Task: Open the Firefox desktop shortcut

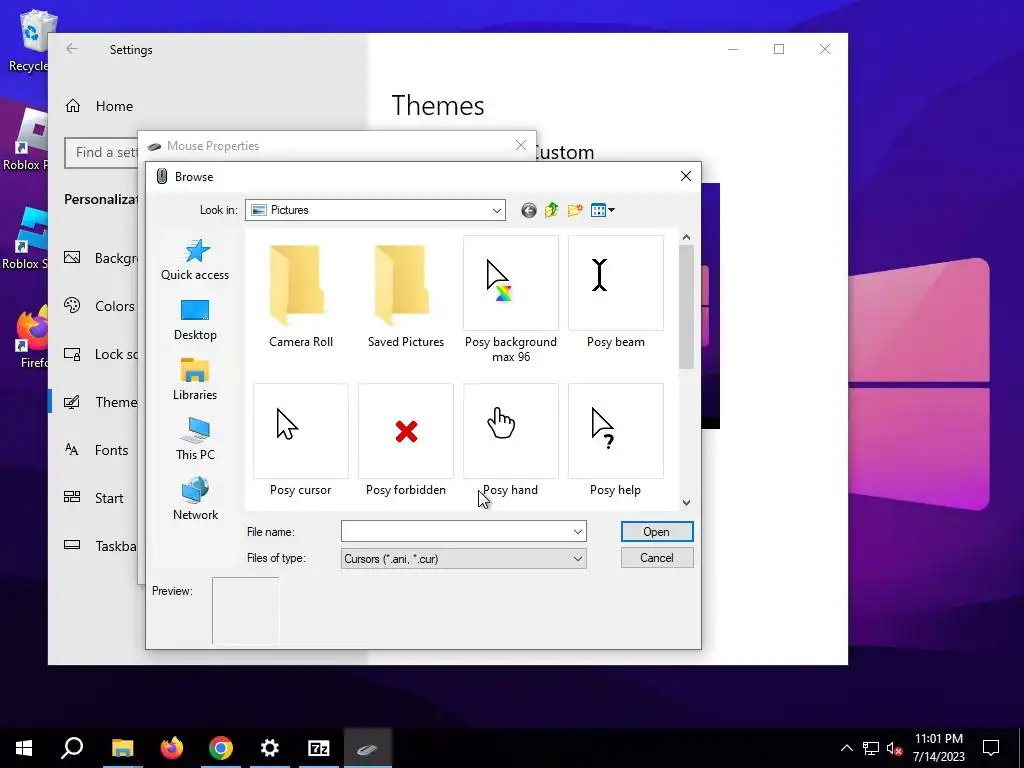Action: pyautogui.click(x=31, y=338)
